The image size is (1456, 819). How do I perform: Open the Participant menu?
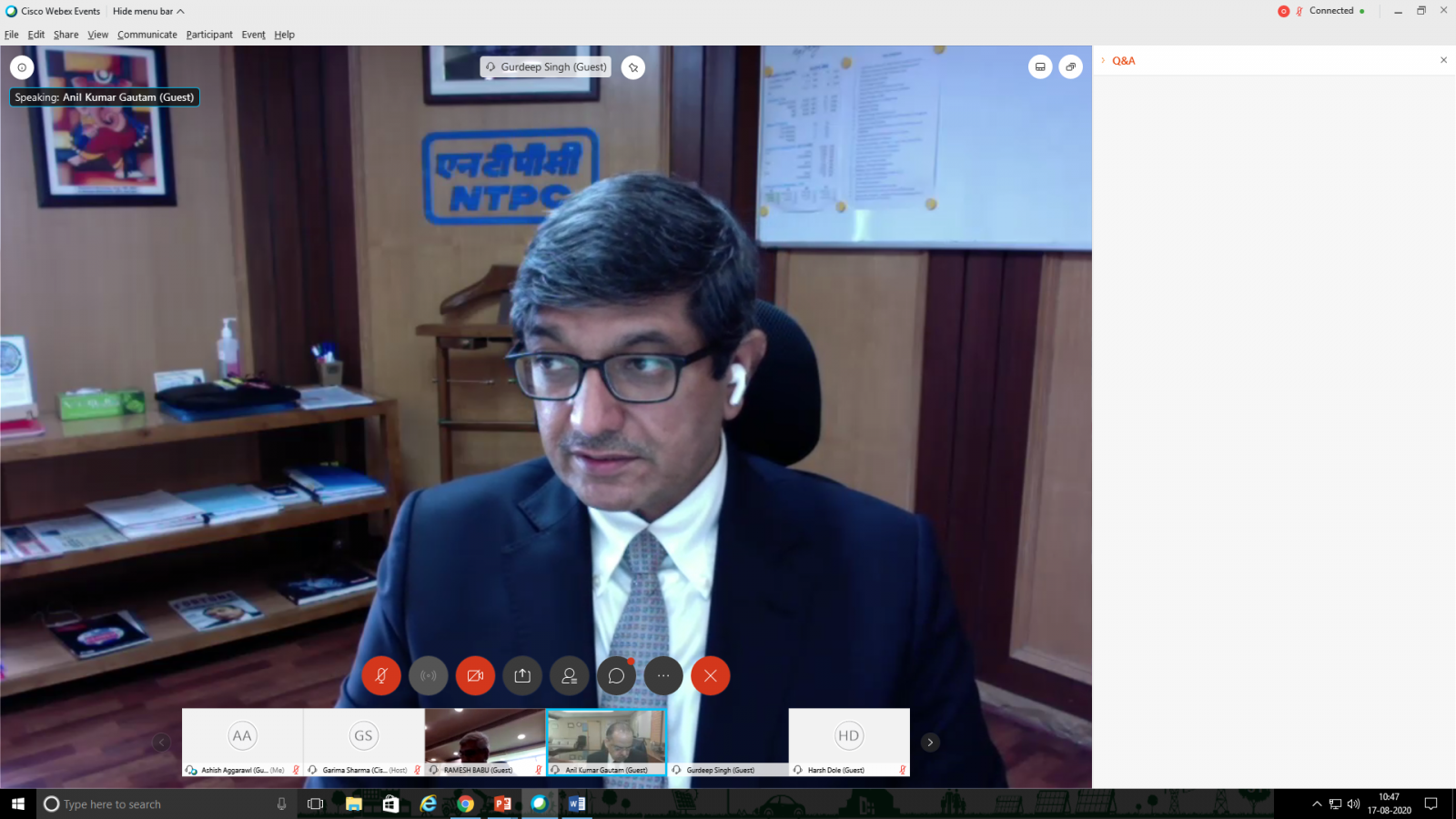(x=208, y=34)
